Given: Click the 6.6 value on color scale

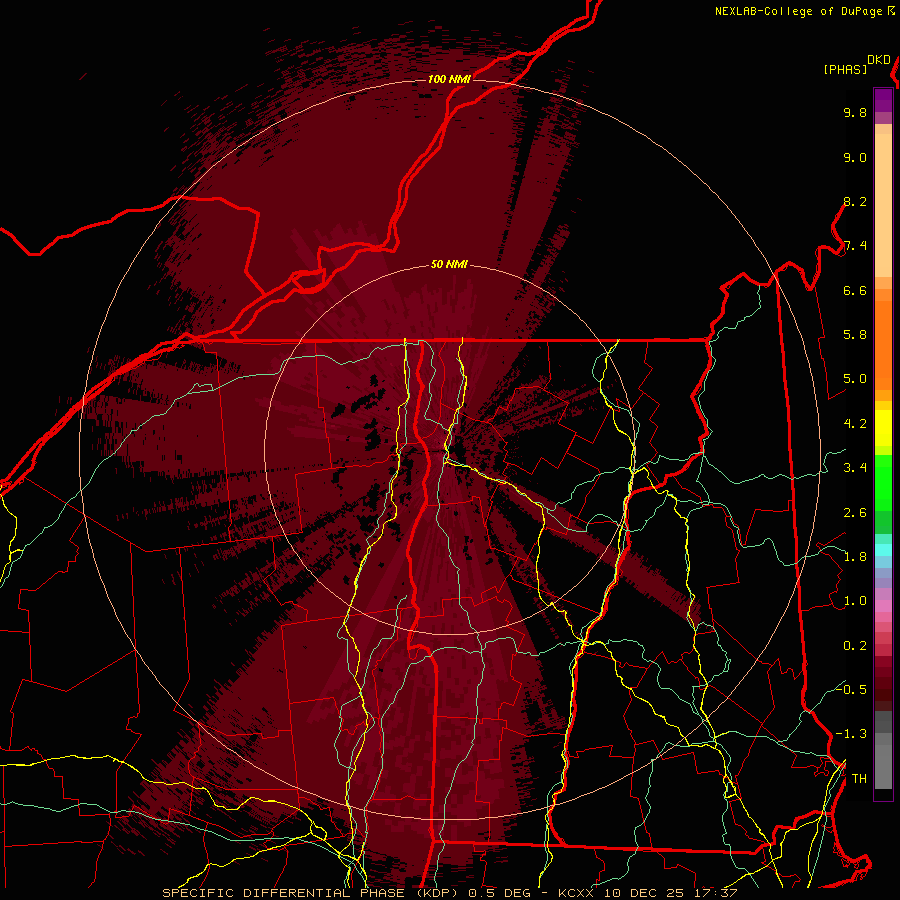Looking at the screenshot, I should [x=855, y=291].
